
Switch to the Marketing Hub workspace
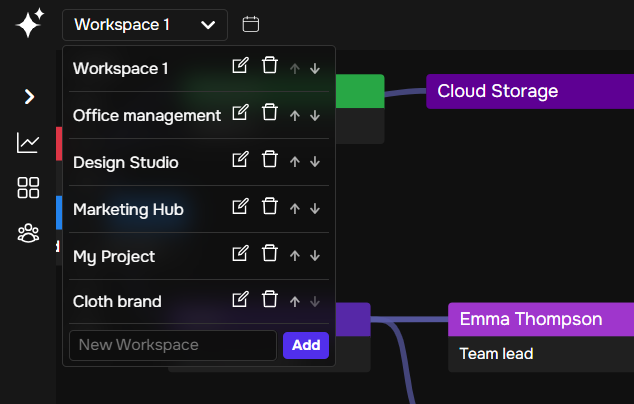click(128, 209)
